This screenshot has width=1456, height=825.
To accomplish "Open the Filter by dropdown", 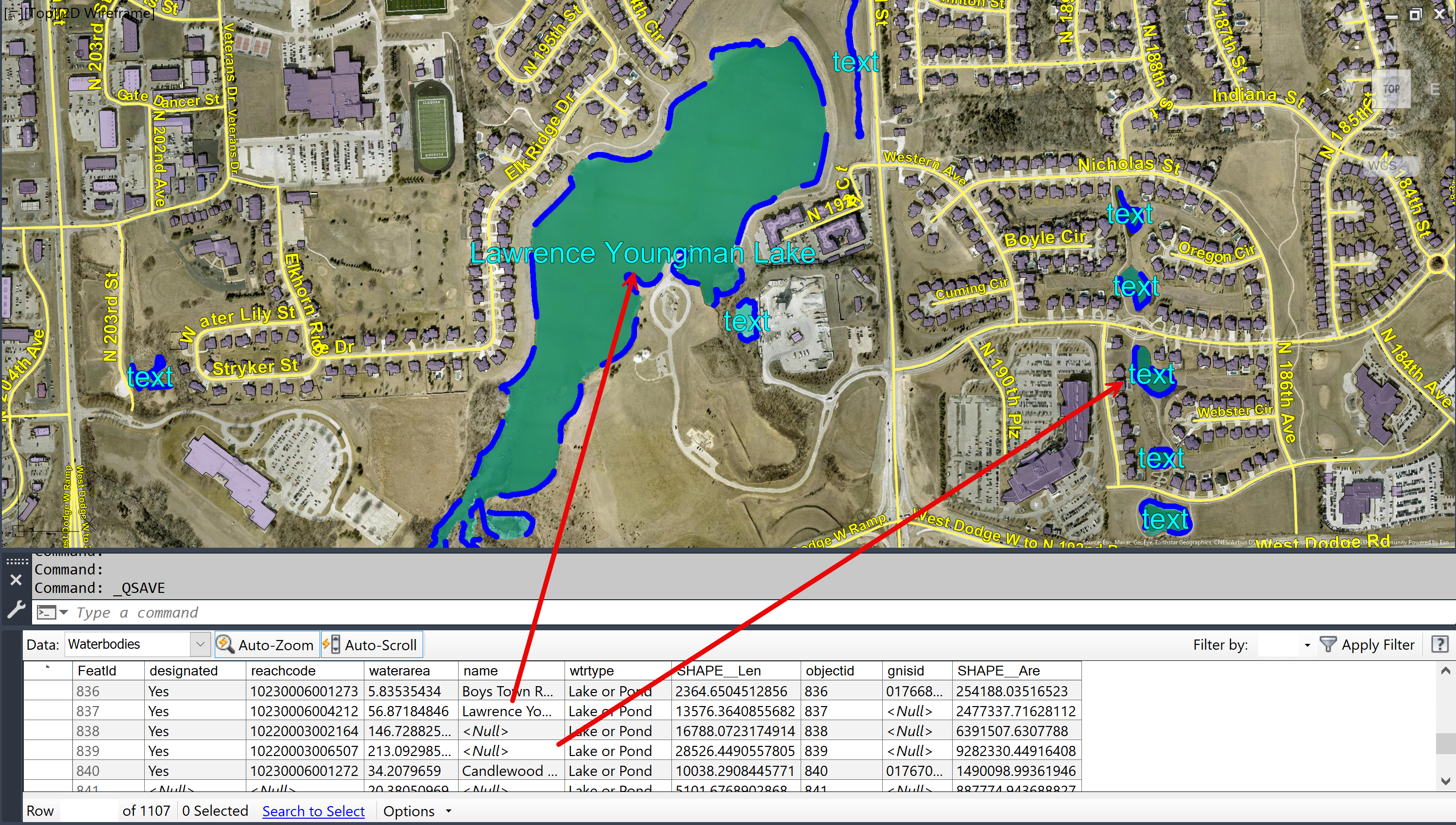I will click(1307, 645).
